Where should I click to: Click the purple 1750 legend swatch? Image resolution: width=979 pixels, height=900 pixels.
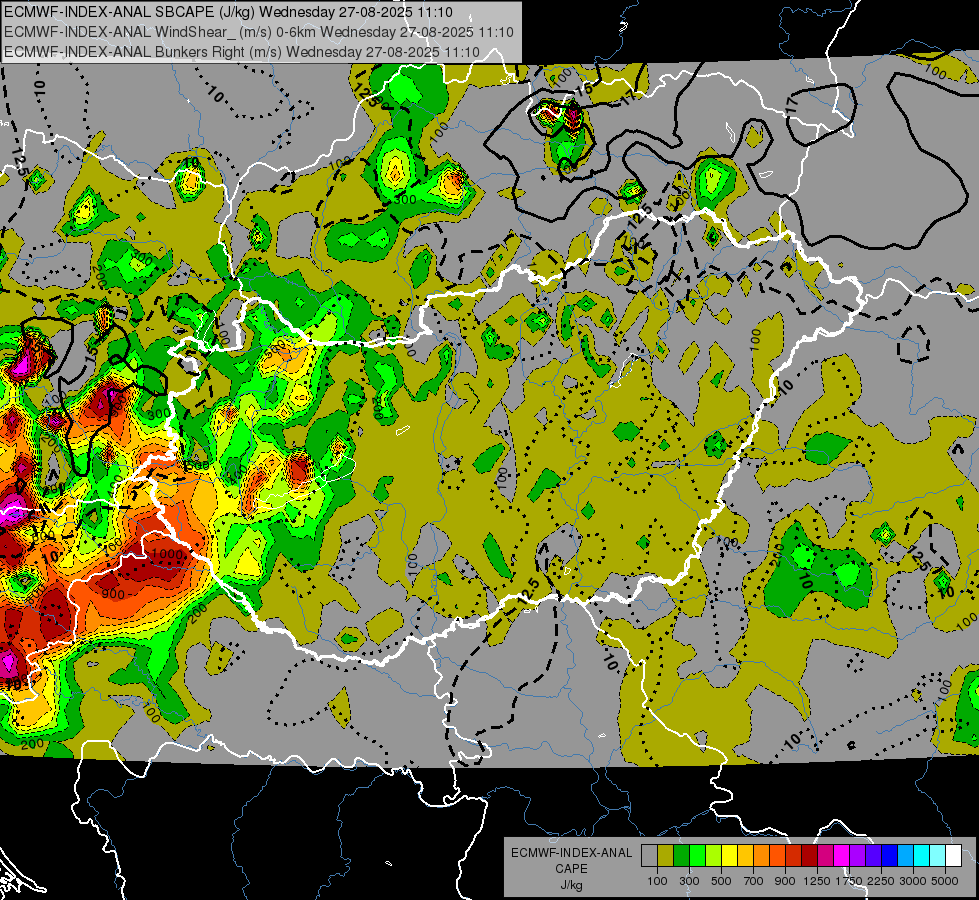pos(858,855)
